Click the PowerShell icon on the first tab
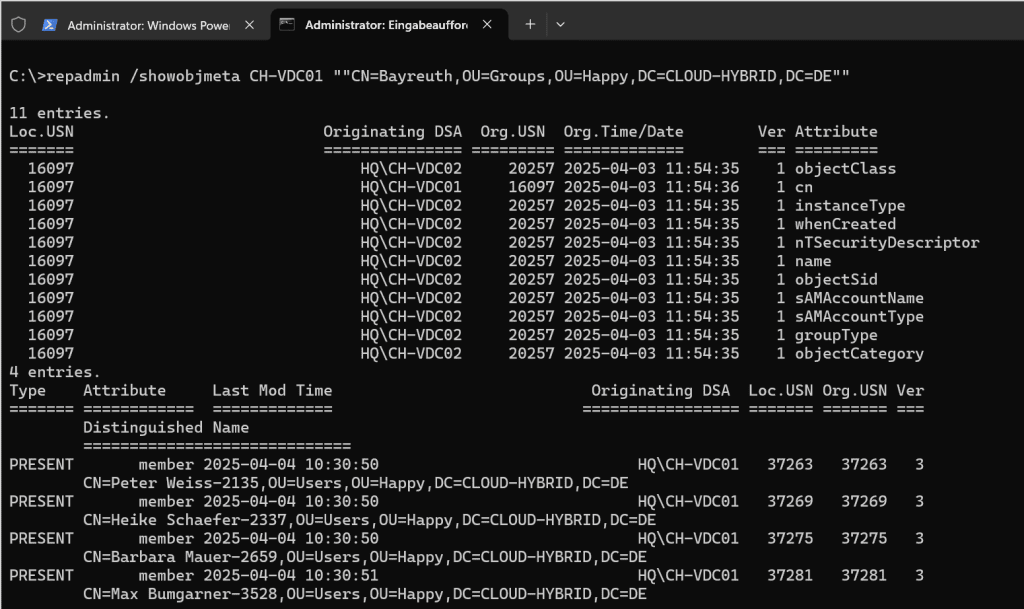Screen dimensions: 1024x609 point(50,25)
